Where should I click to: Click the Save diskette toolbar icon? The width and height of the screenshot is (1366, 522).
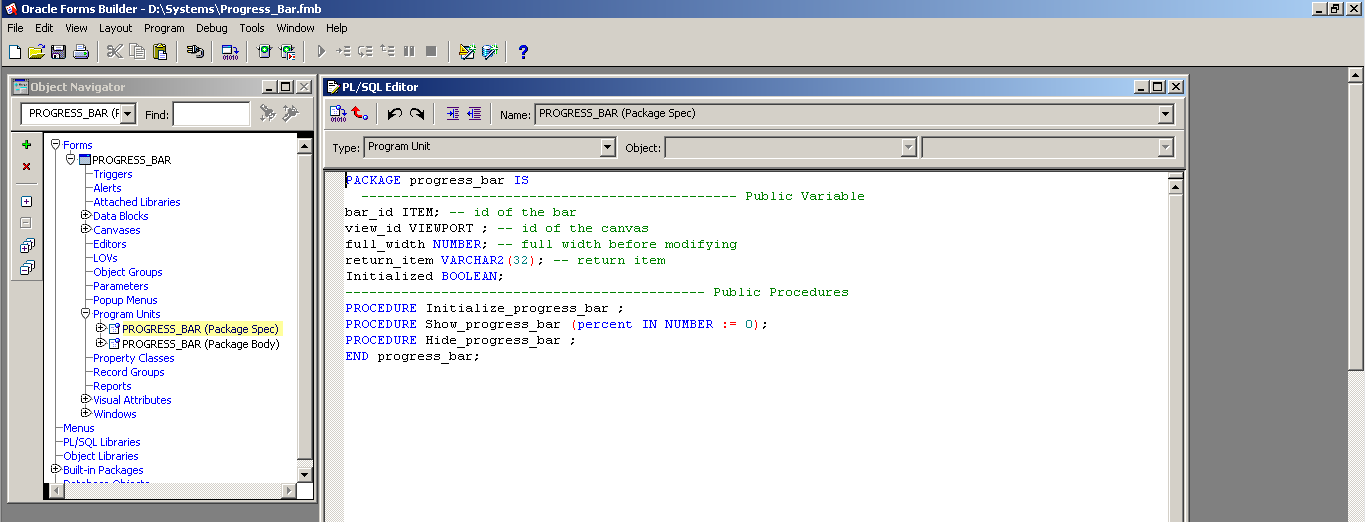58,51
